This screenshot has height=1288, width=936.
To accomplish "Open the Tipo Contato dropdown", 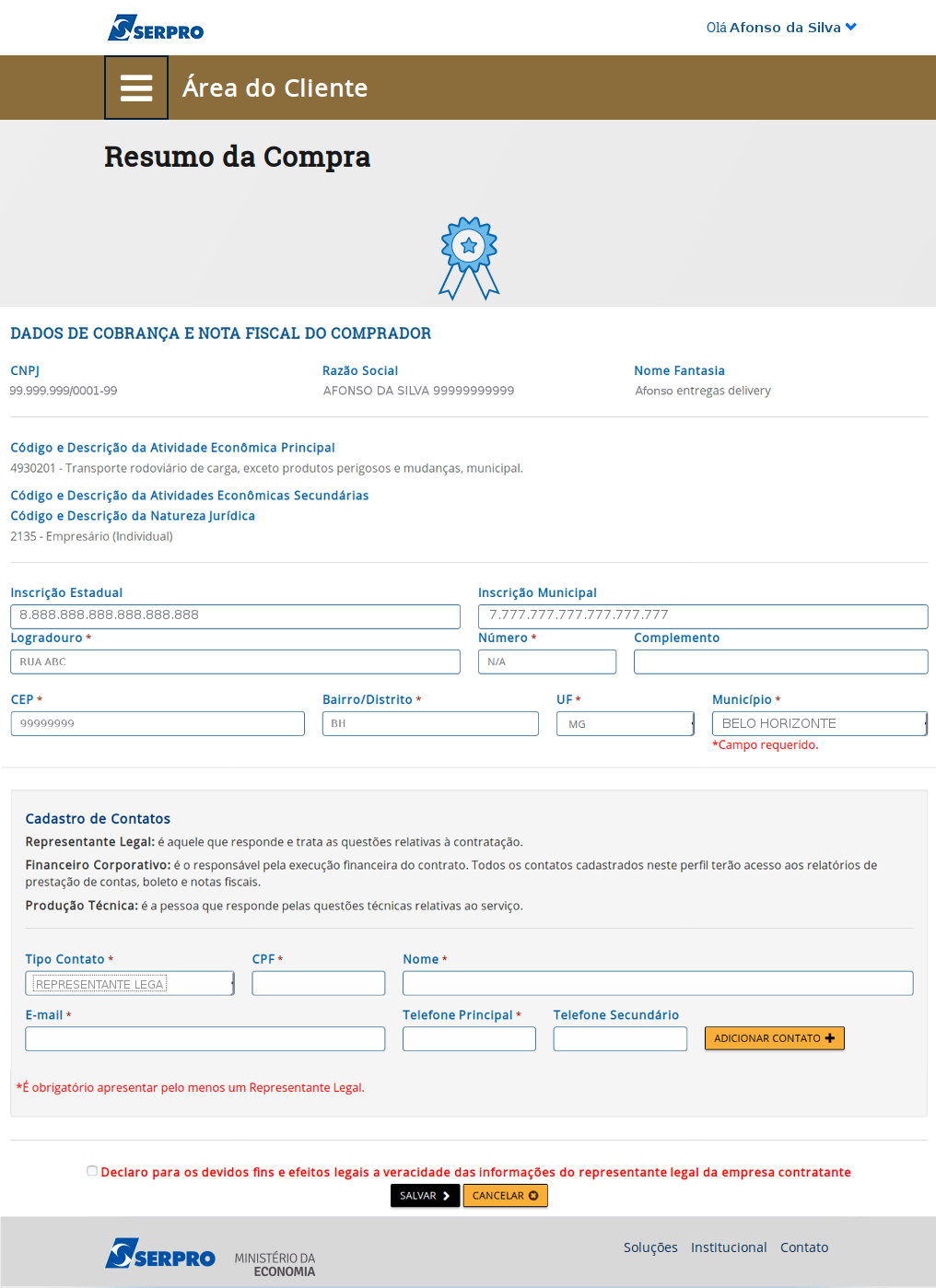I will [x=130, y=984].
